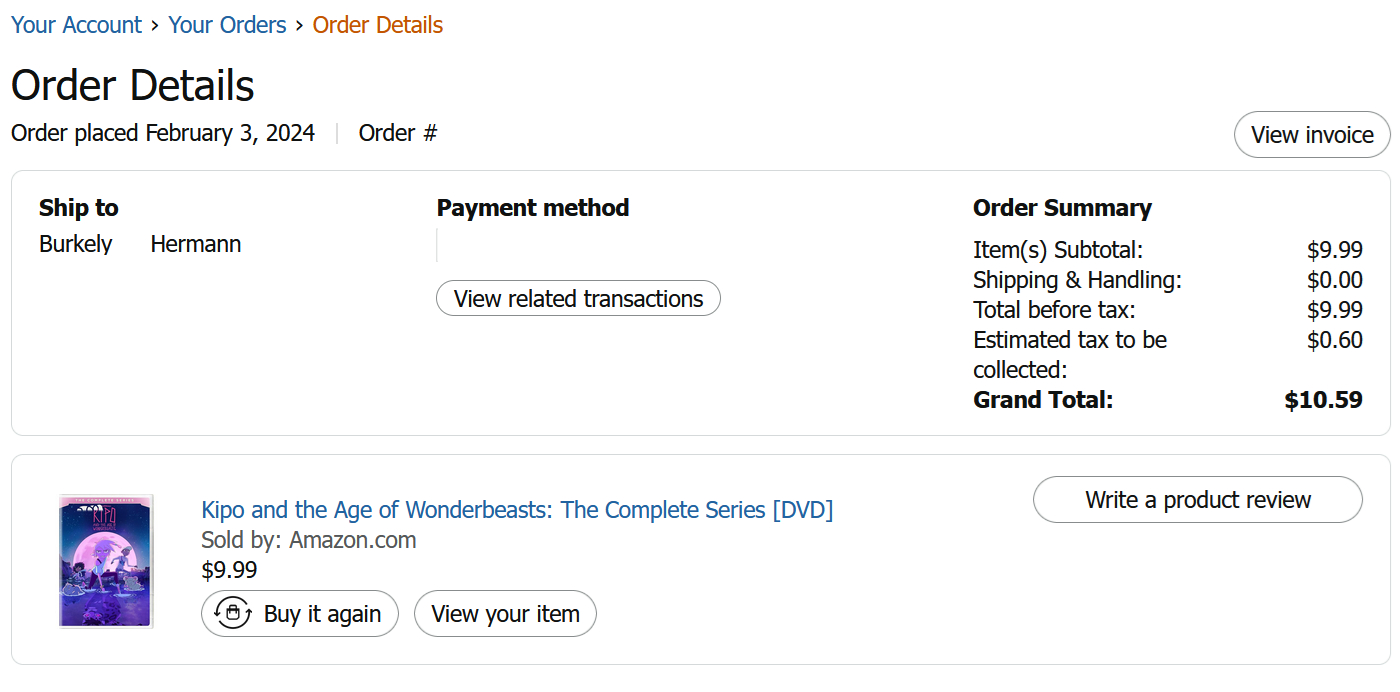The height and width of the screenshot is (692, 1400).
Task: Click the Sold by: Amazon.com text
Action: (308, 540)
